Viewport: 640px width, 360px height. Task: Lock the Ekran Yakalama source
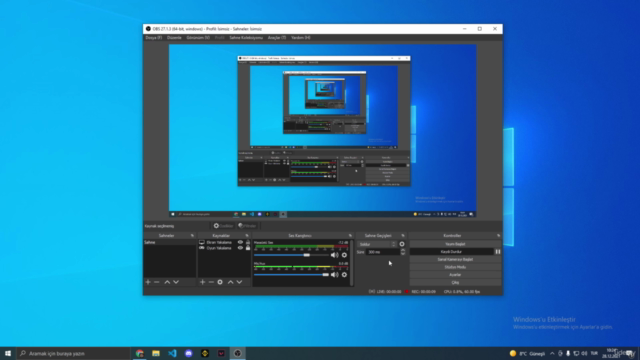(x=248, y=242)
